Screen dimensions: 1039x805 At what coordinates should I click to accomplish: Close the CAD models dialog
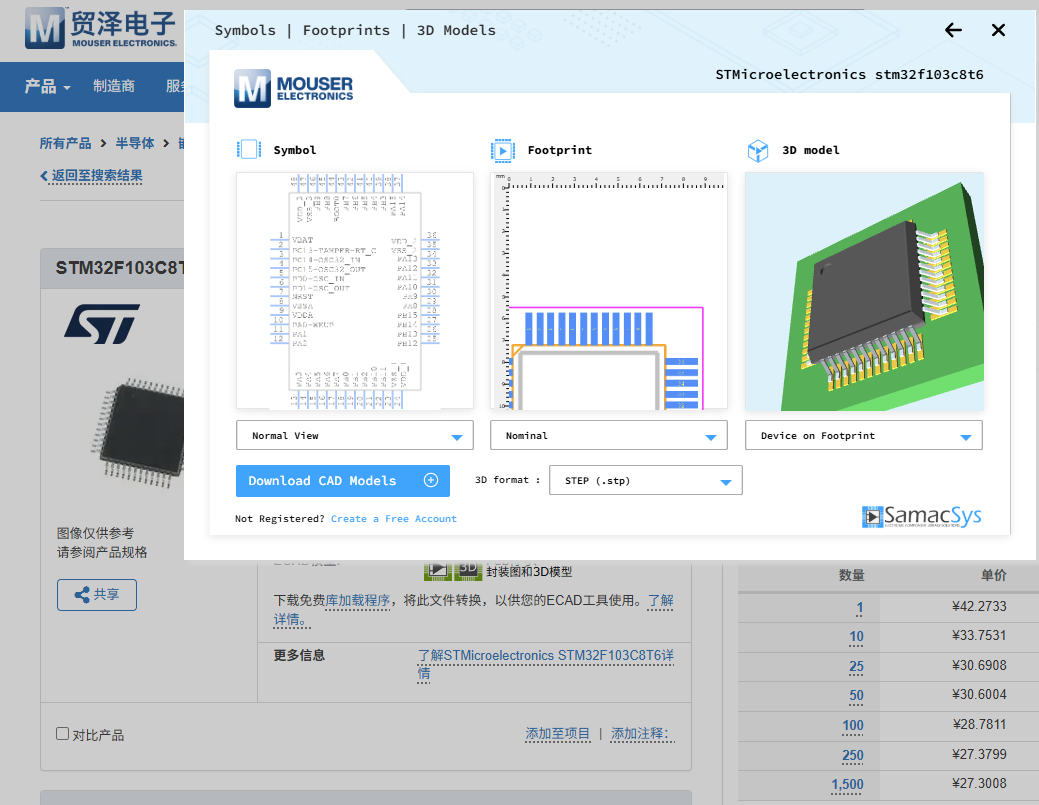coord(998,30)
